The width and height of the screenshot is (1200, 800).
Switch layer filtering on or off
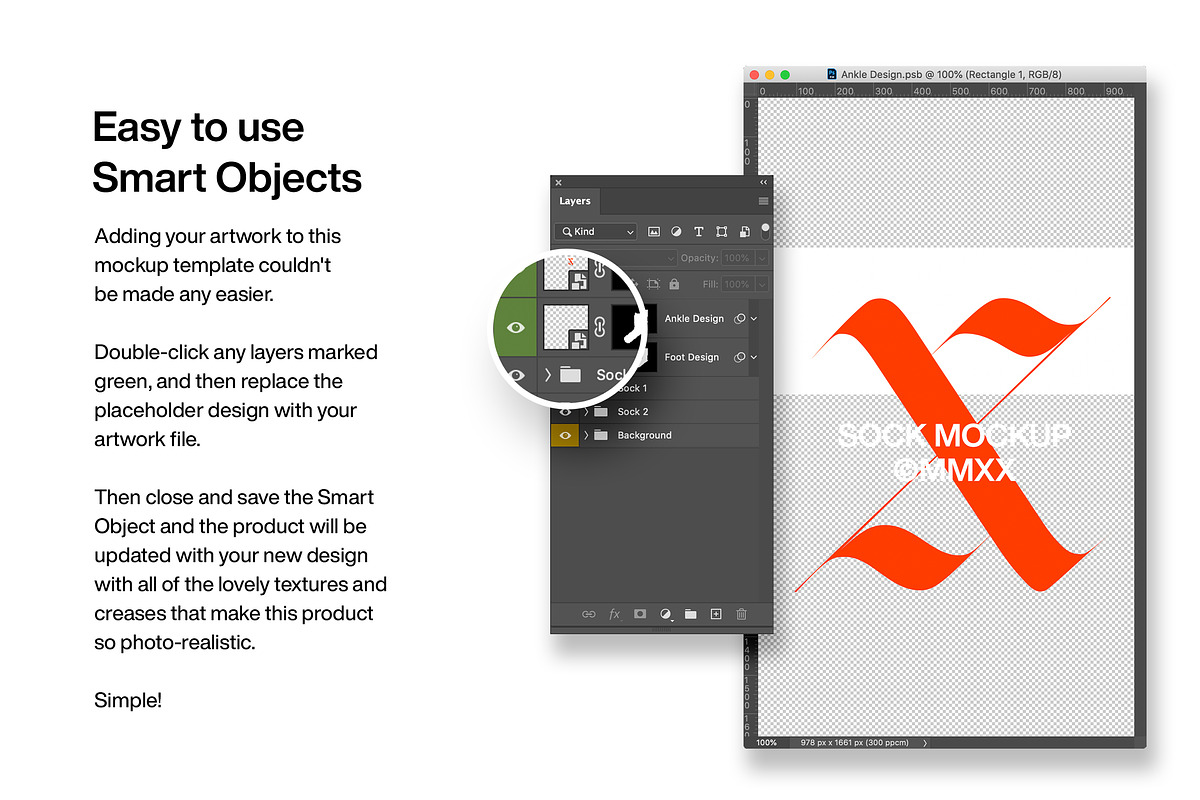pos(765,230)
